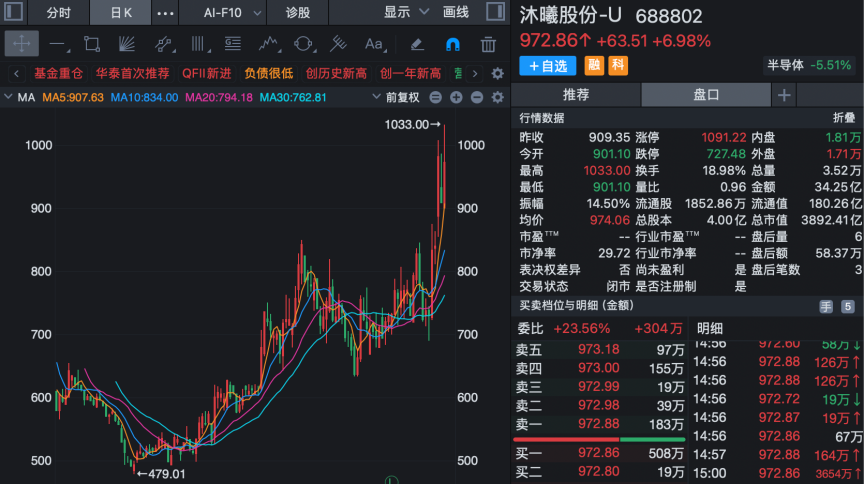The width and height of the screenshot is (864, 484).
Task: Toggle the left sidebar panel icon
Action: pos(14,12)
